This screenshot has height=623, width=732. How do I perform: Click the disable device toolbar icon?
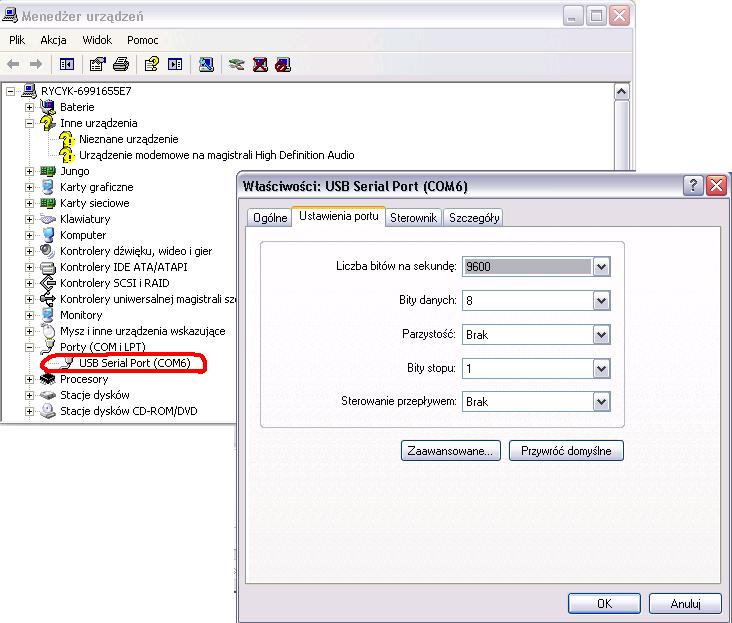[x=283, y=64]
